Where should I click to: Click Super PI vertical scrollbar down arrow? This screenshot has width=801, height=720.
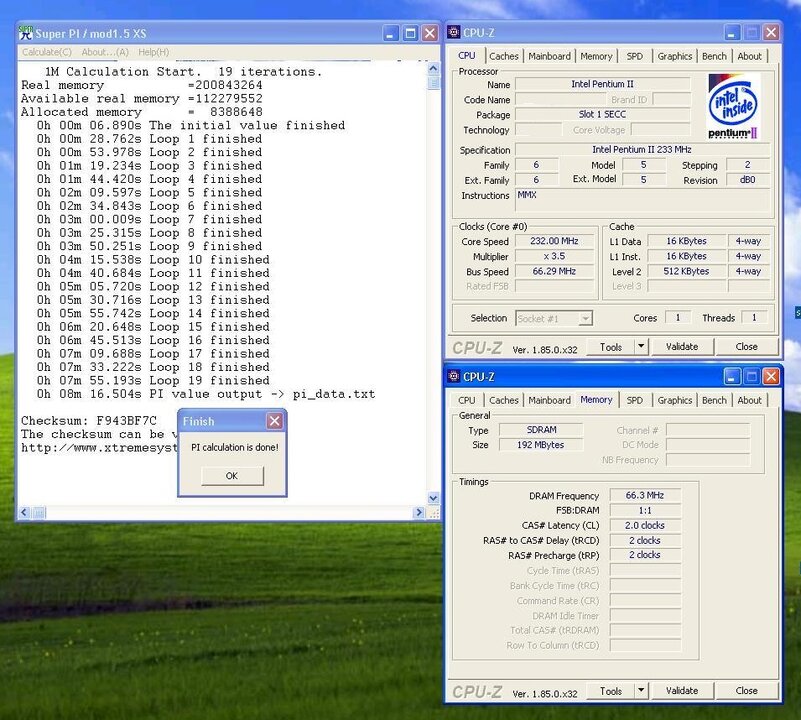[x=433, y=497]
